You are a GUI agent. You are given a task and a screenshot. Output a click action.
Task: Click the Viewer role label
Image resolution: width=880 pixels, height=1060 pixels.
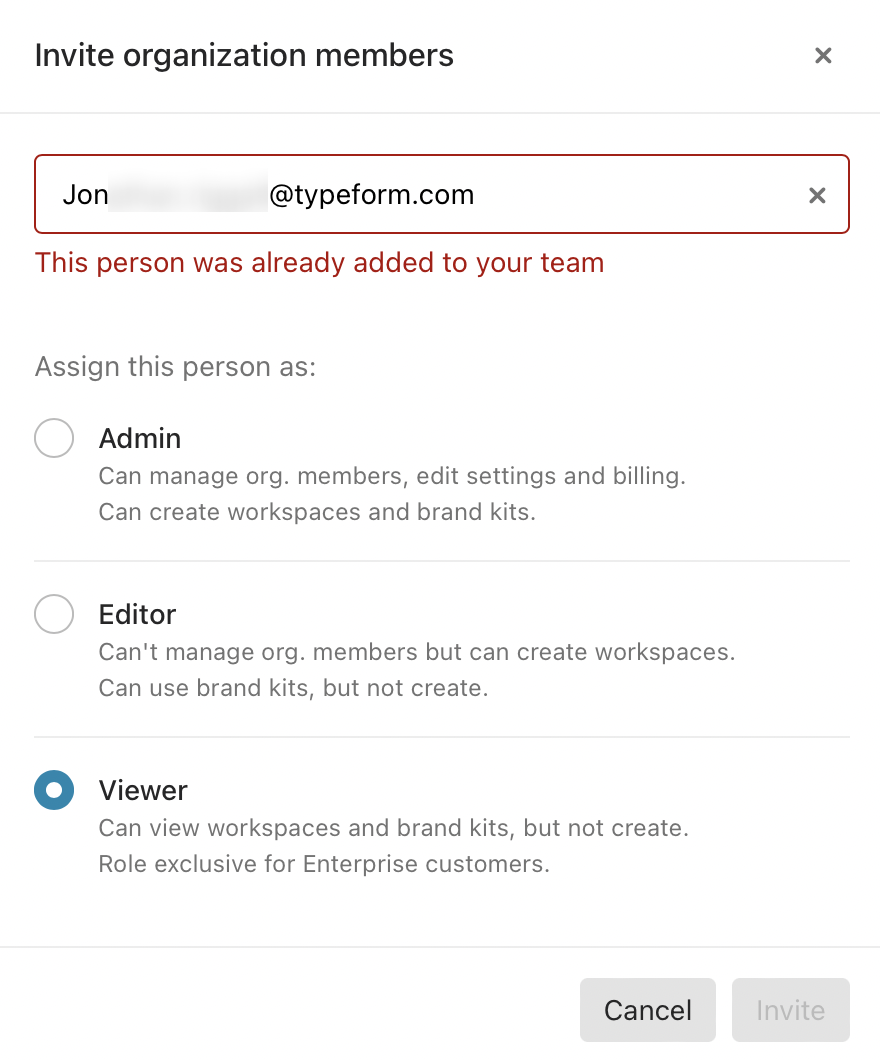click(x=143, y=790)
